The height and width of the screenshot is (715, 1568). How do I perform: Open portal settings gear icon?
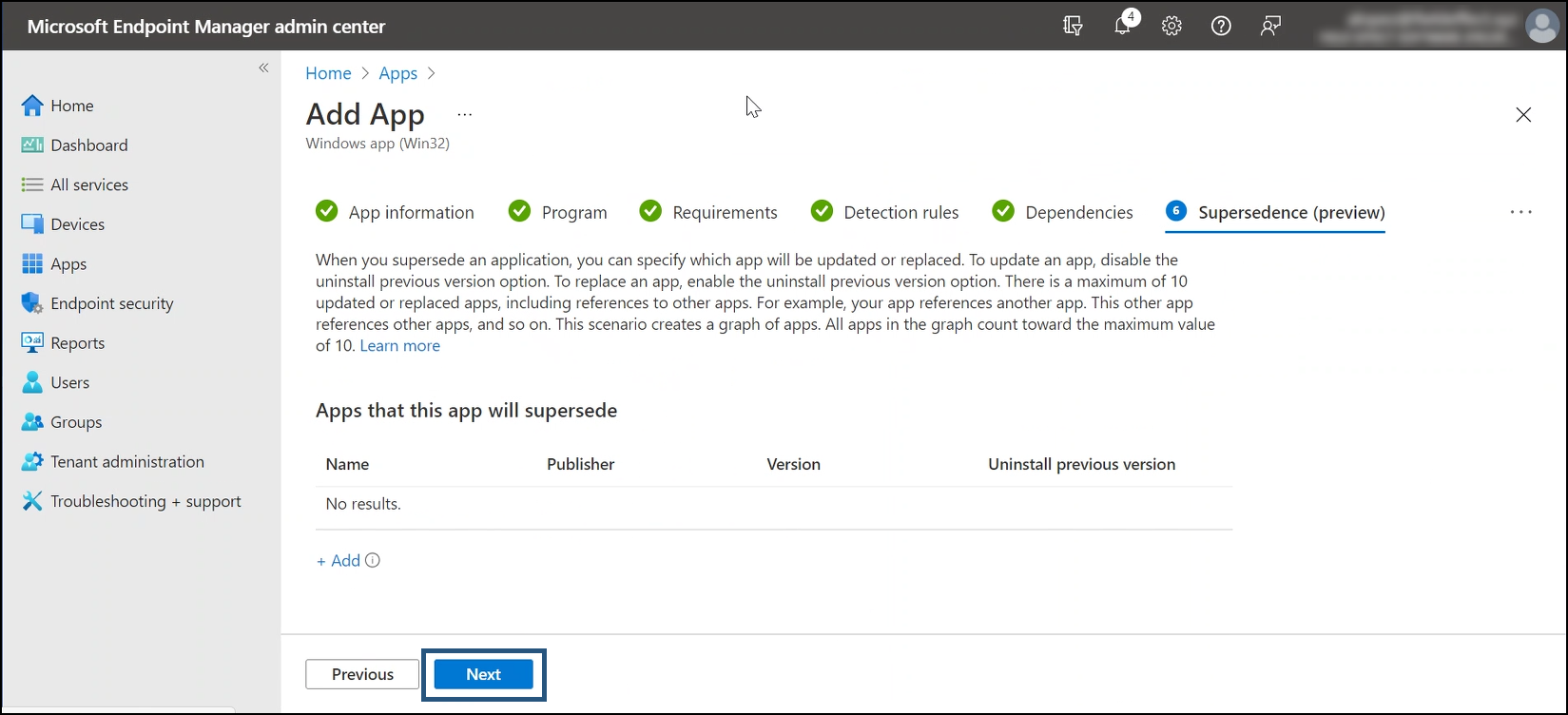pyautogui.click(x=1171, y=26)
